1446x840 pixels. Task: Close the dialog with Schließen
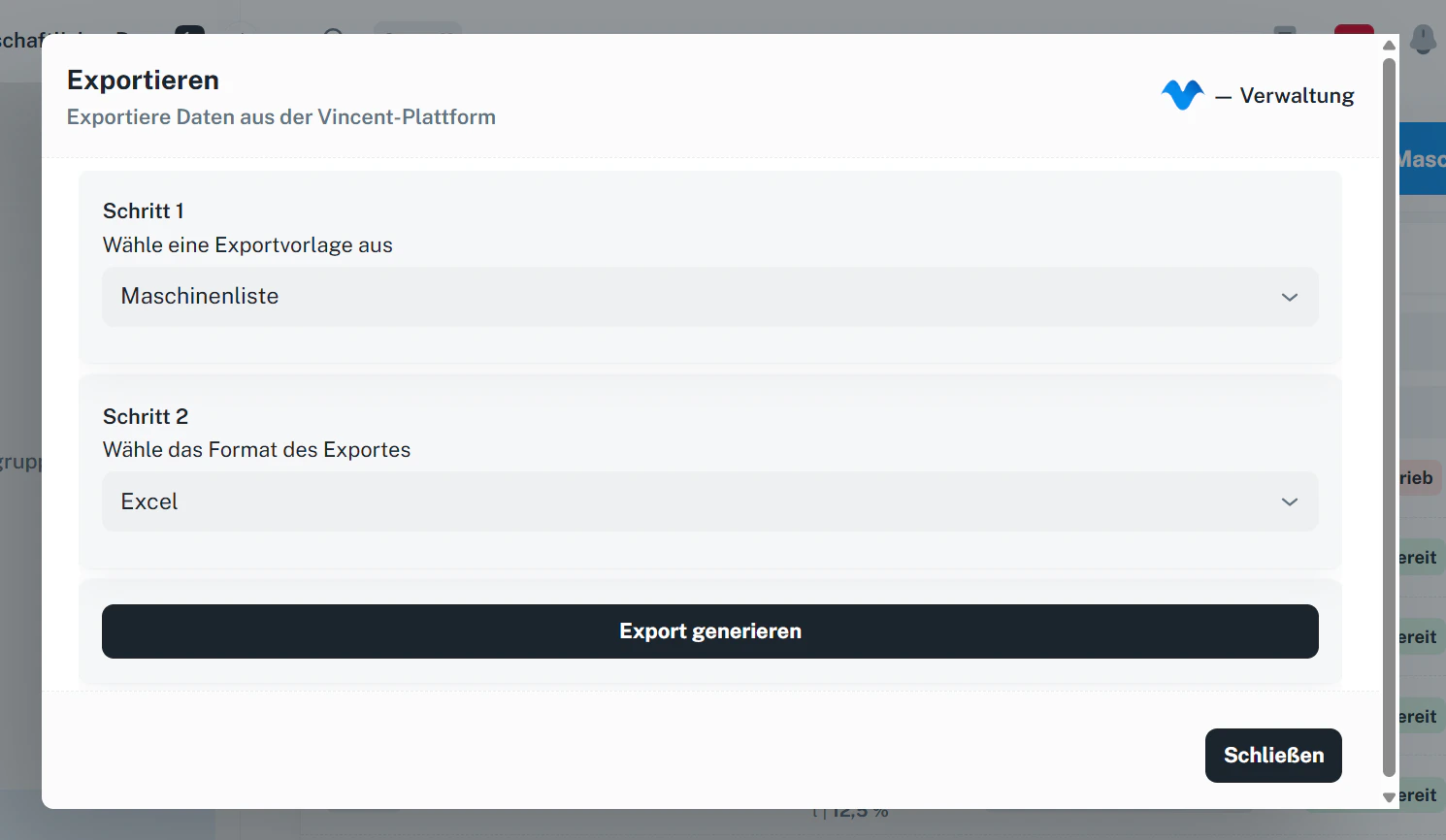pyautogui.click(x=1273, y=756)
